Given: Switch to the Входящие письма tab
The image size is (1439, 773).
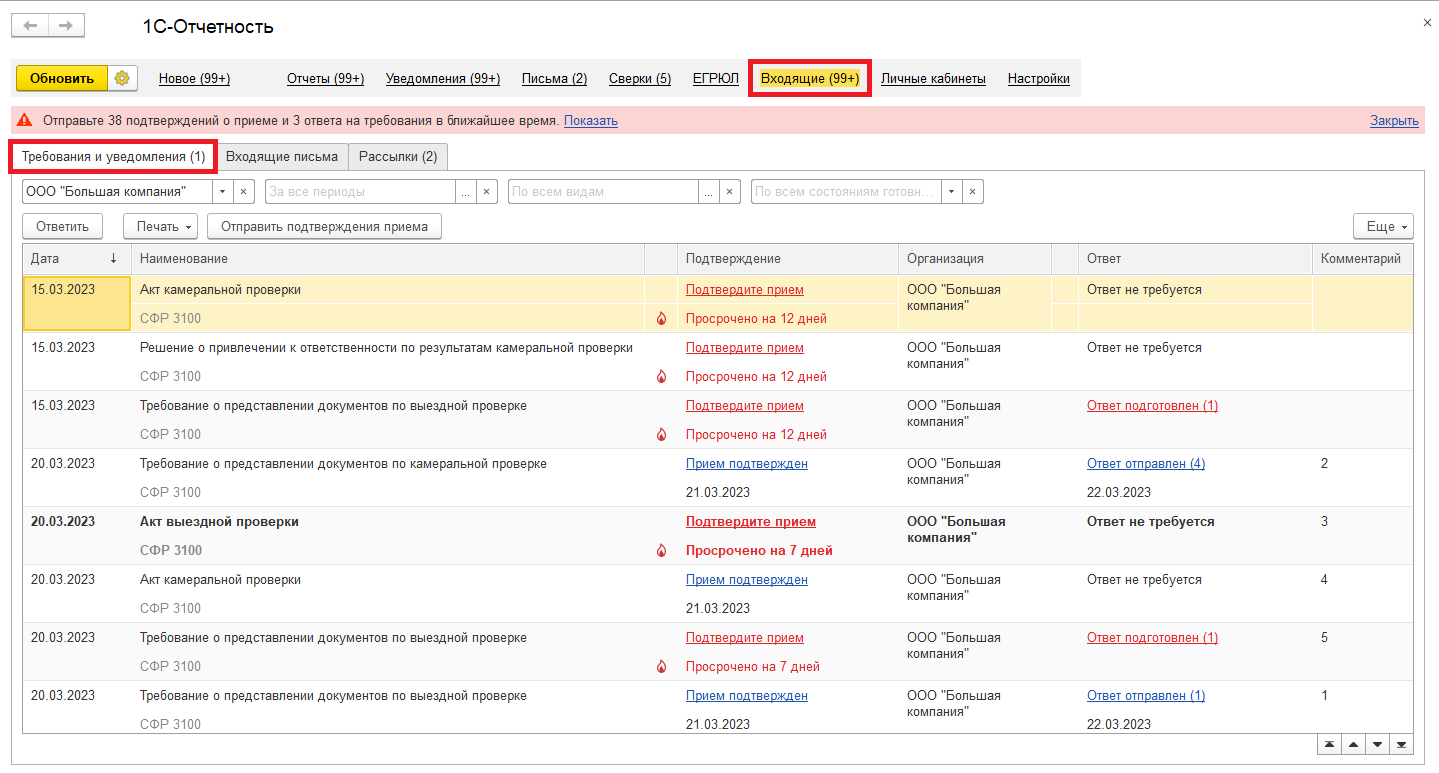Looking at the screenshot, I should coord(282,157).
